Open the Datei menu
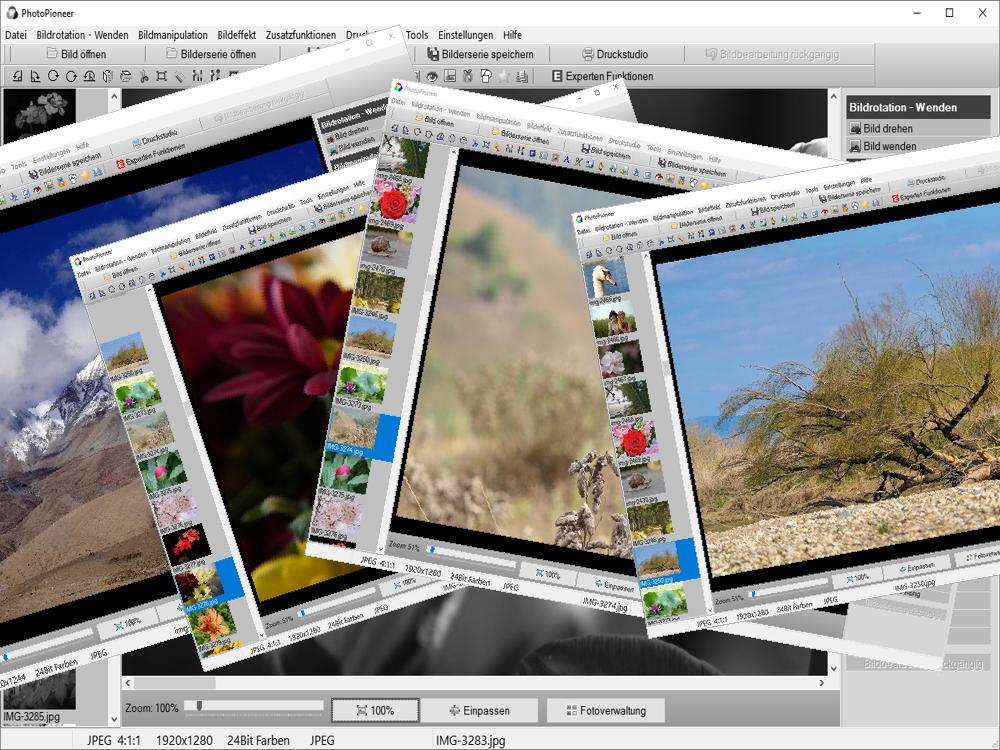Viewport: 1000px width, 750px height. [16, 35]
